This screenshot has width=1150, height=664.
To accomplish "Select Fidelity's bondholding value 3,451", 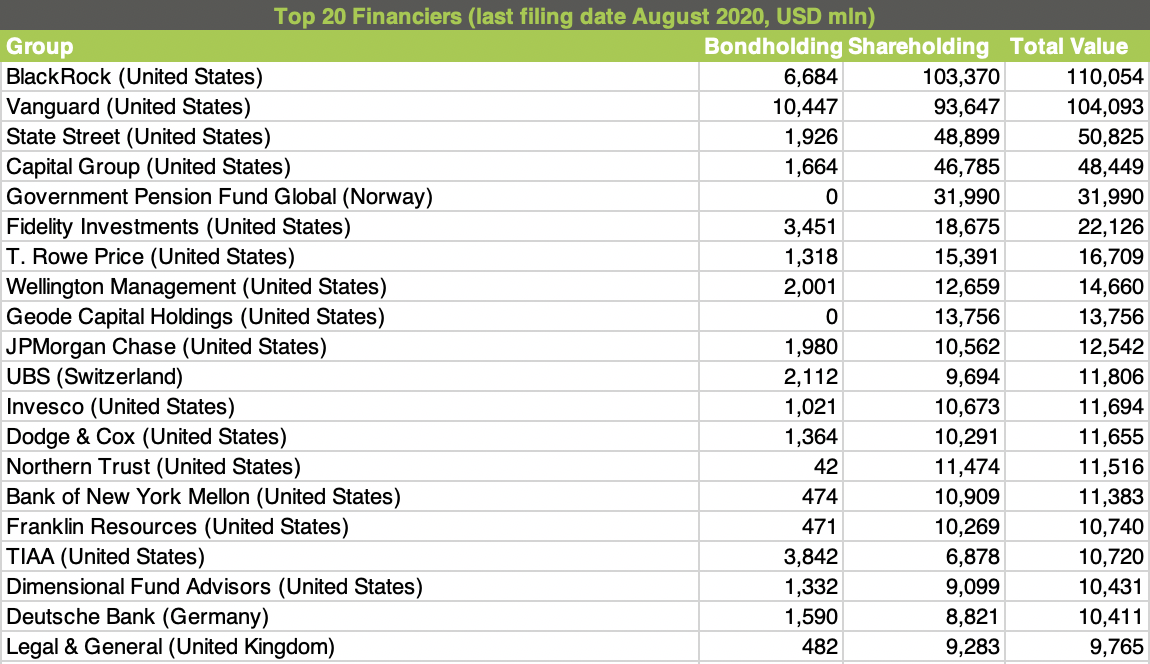I will point(772,227).
